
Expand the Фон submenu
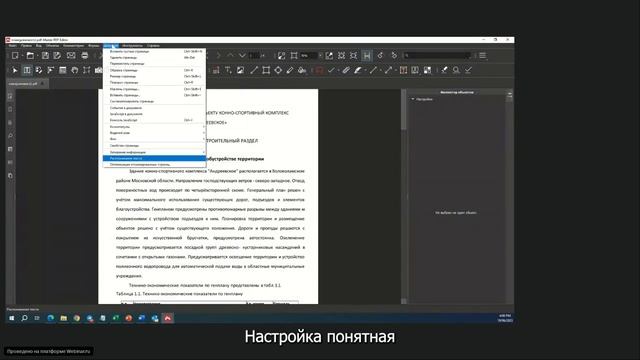[x=154, y=139]
